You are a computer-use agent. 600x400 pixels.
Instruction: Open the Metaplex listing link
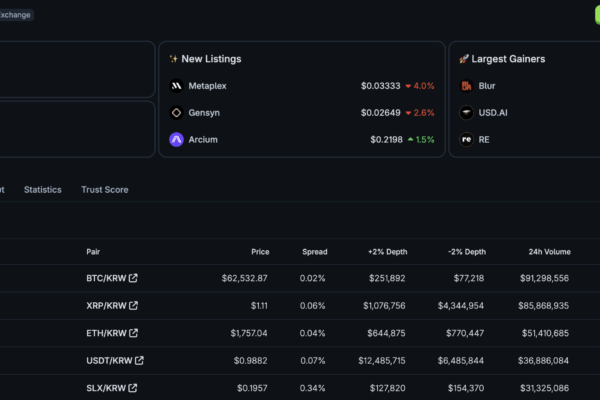(x=207, y=86)
